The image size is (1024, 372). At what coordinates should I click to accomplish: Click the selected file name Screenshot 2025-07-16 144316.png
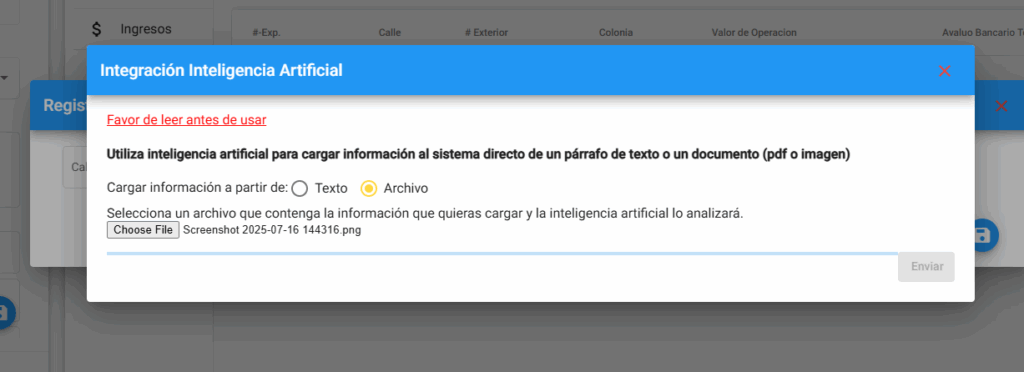click(272, 230)
